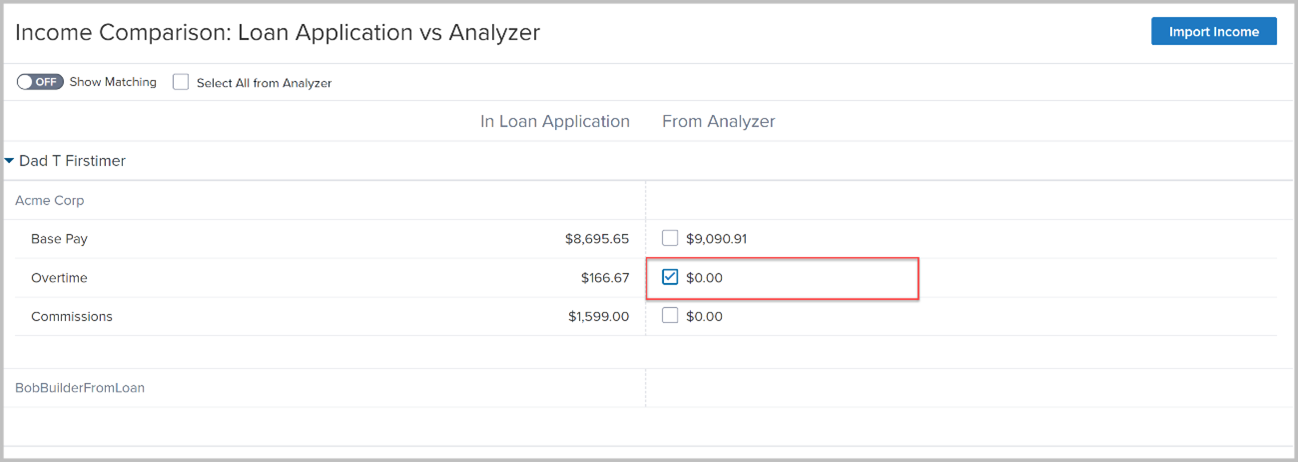Check the Commissions $0.00 analyzer checkbox
Screen dimensions: 1298x462
(x=670, y=316)
